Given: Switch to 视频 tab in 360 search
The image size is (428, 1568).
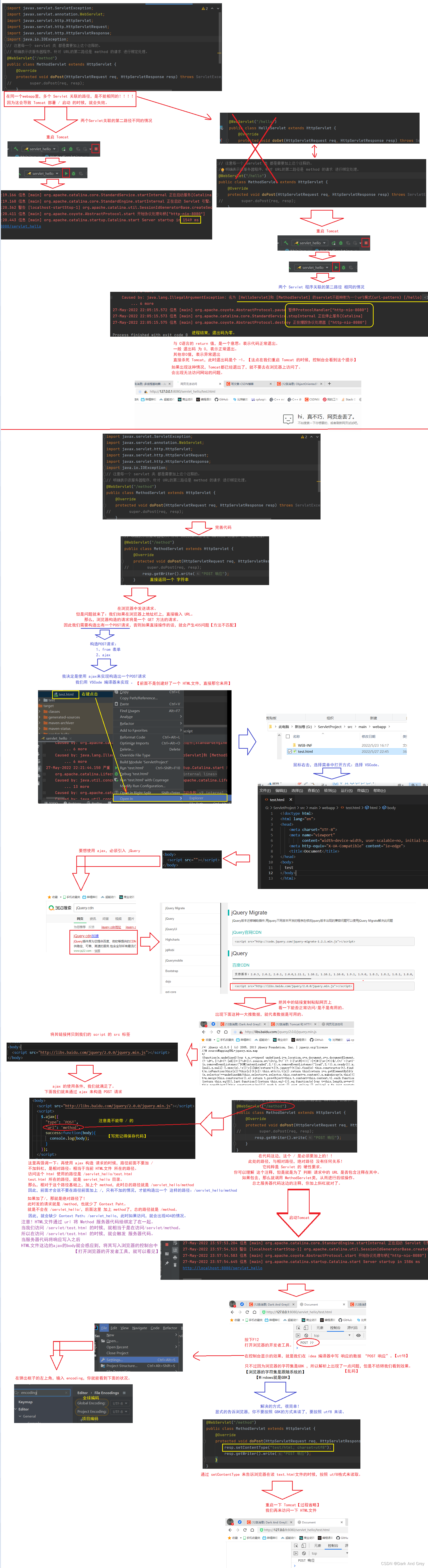Looking at the screenshot, I should pyautogui.click(x=118, y=919).
